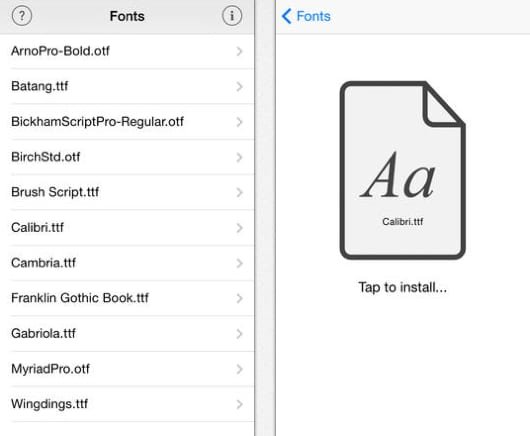Select Wingdings.ttf font name

[50, 404]
